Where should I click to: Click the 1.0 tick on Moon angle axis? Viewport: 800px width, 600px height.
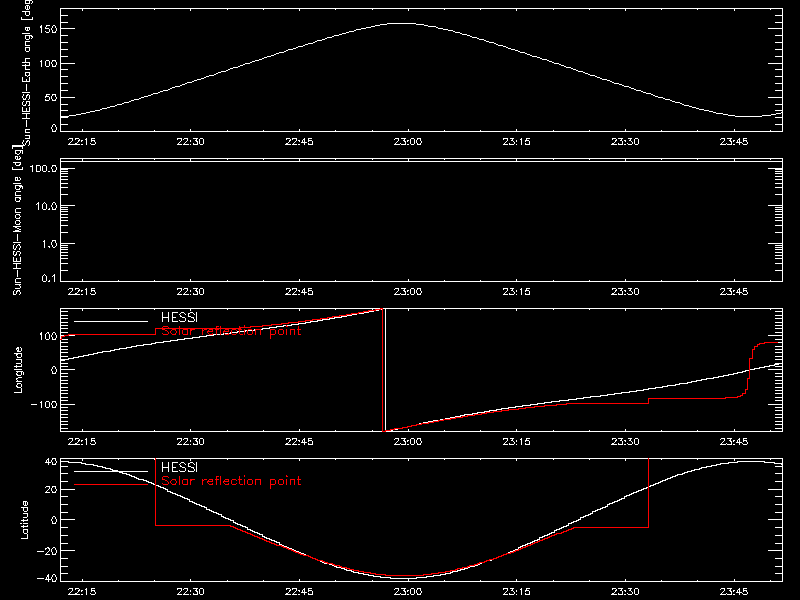[49, 244]
